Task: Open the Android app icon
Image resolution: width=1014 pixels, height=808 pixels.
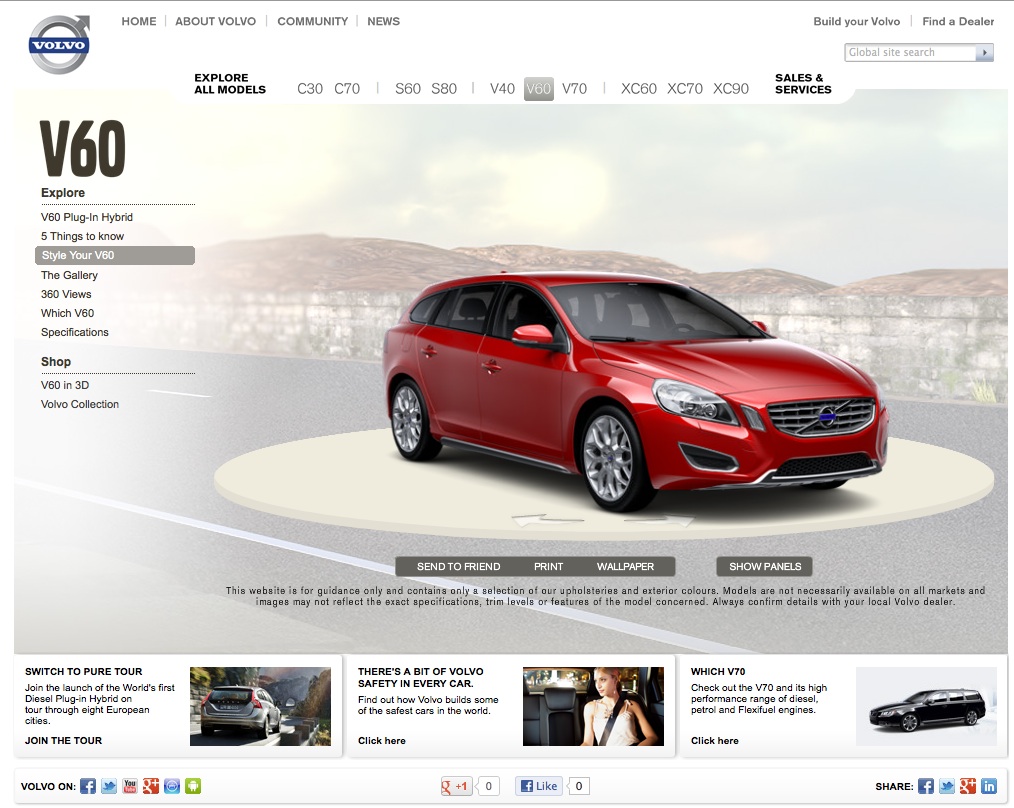Action: pyautogui.click(x=193, y=786)
